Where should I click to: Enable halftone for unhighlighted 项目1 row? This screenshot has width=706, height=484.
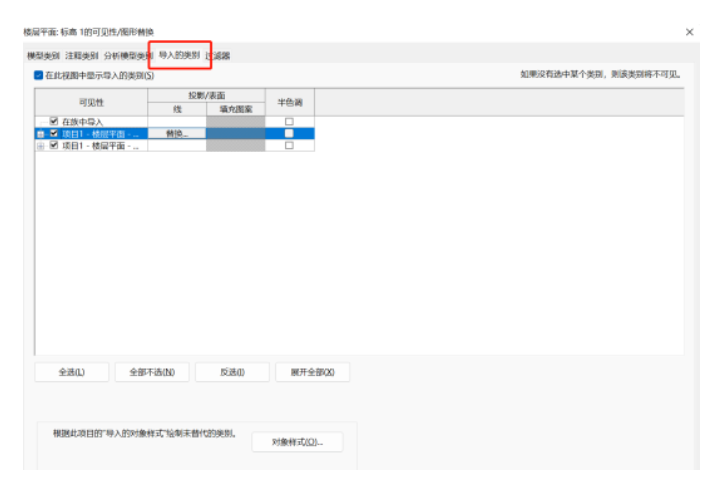289,145
